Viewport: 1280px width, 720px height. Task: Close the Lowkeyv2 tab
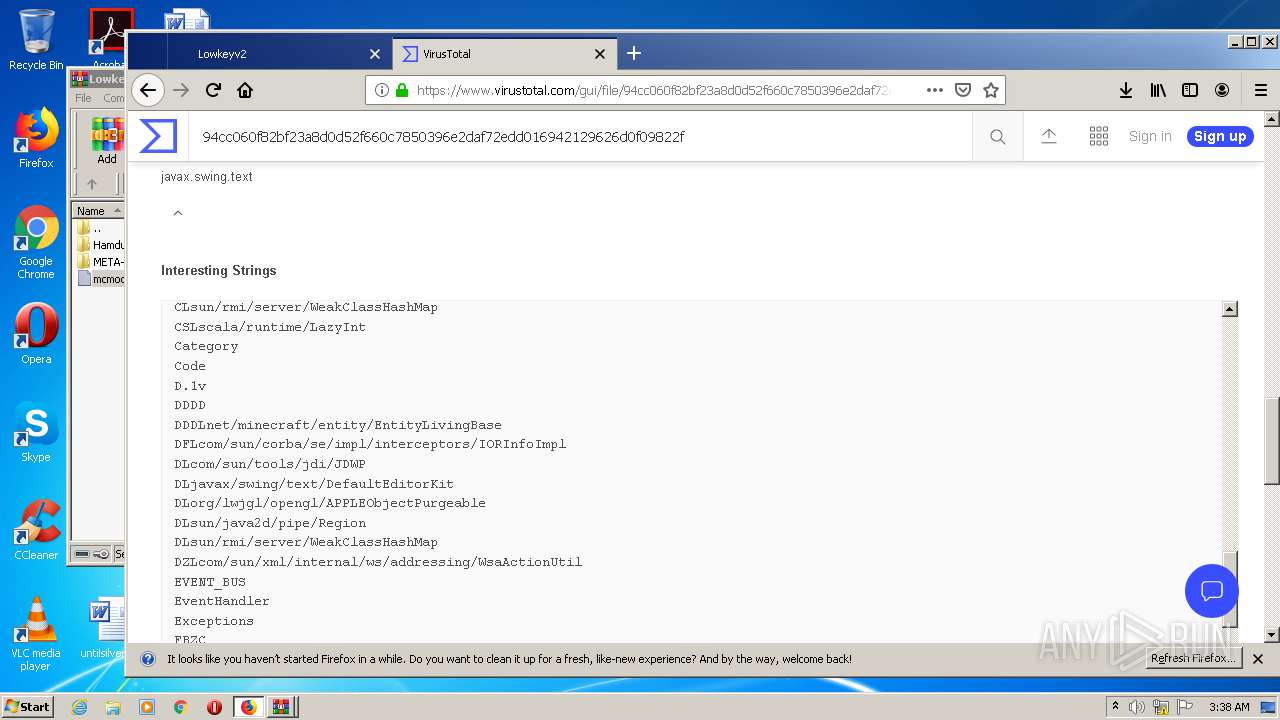[x=375, y=54]
